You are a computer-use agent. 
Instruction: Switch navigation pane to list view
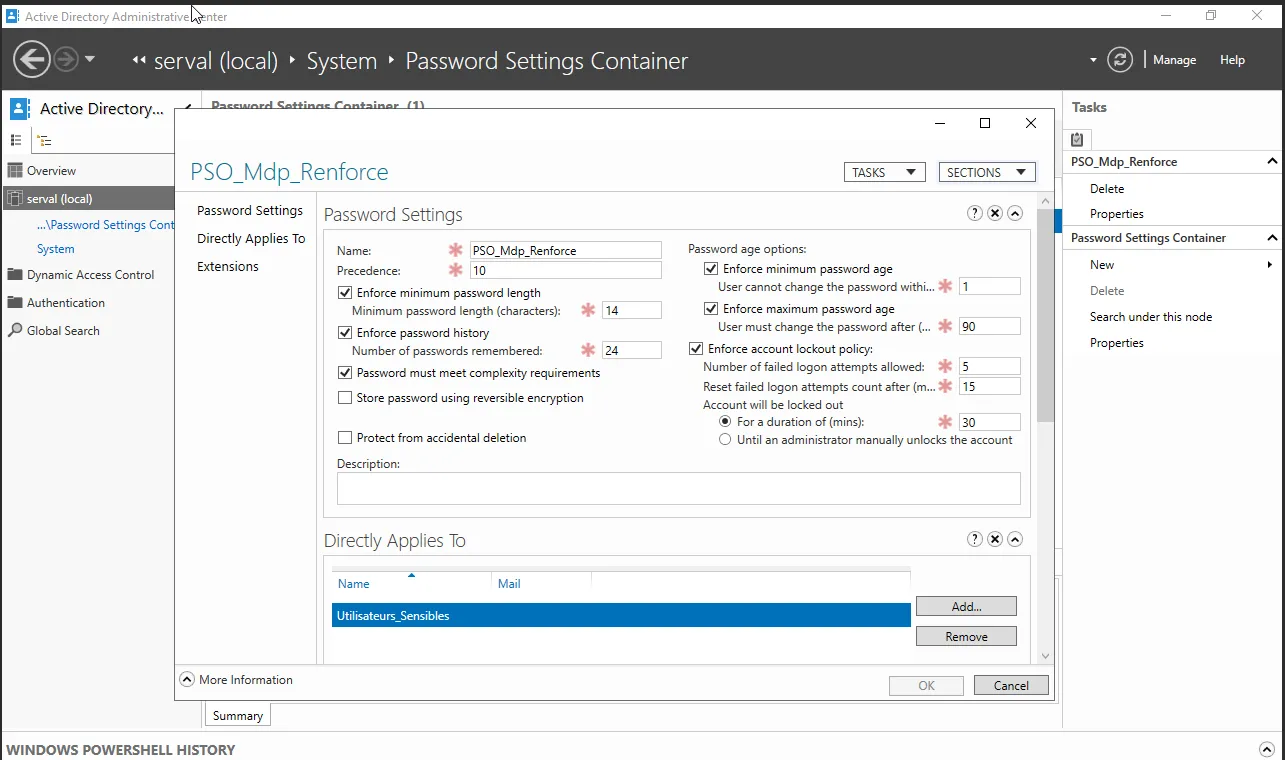(x=16, y=141)
